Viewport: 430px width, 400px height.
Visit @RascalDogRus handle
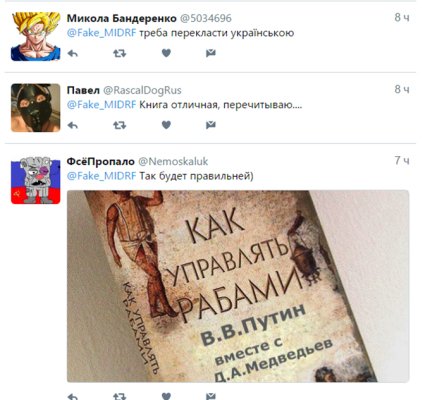[142, 90]
